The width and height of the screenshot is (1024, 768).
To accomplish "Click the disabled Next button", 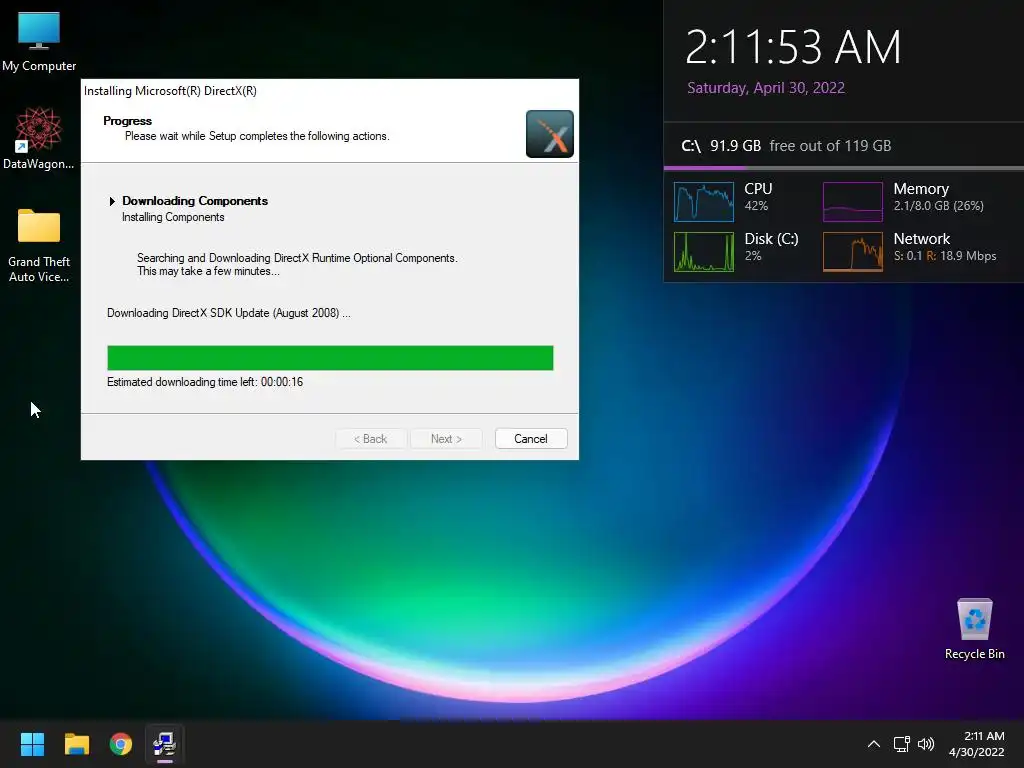I will pos(446,439).
